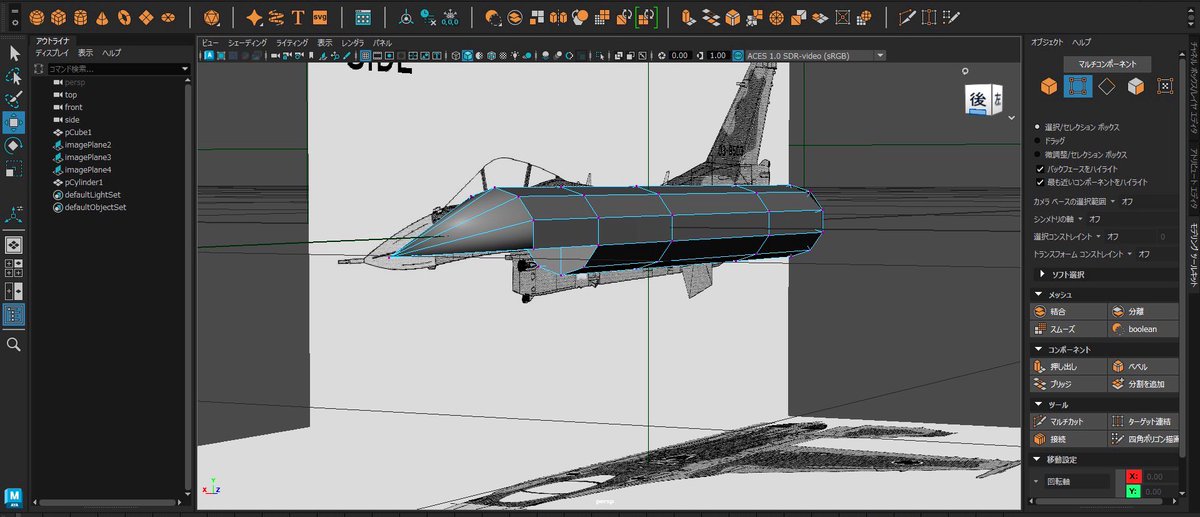
Task: Create a polygon torus from the shelf
Action: [x=124, y=17]
